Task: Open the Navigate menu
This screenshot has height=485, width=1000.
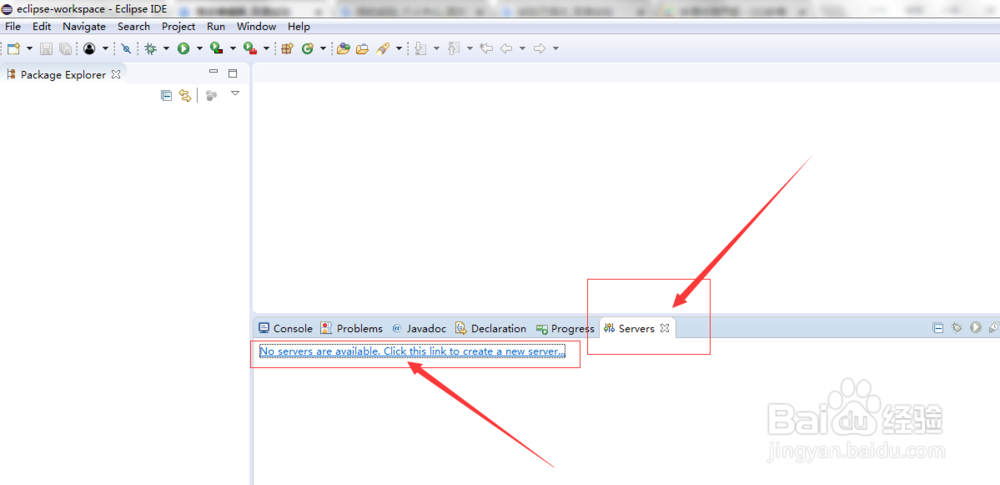Action: click(84, 26)
